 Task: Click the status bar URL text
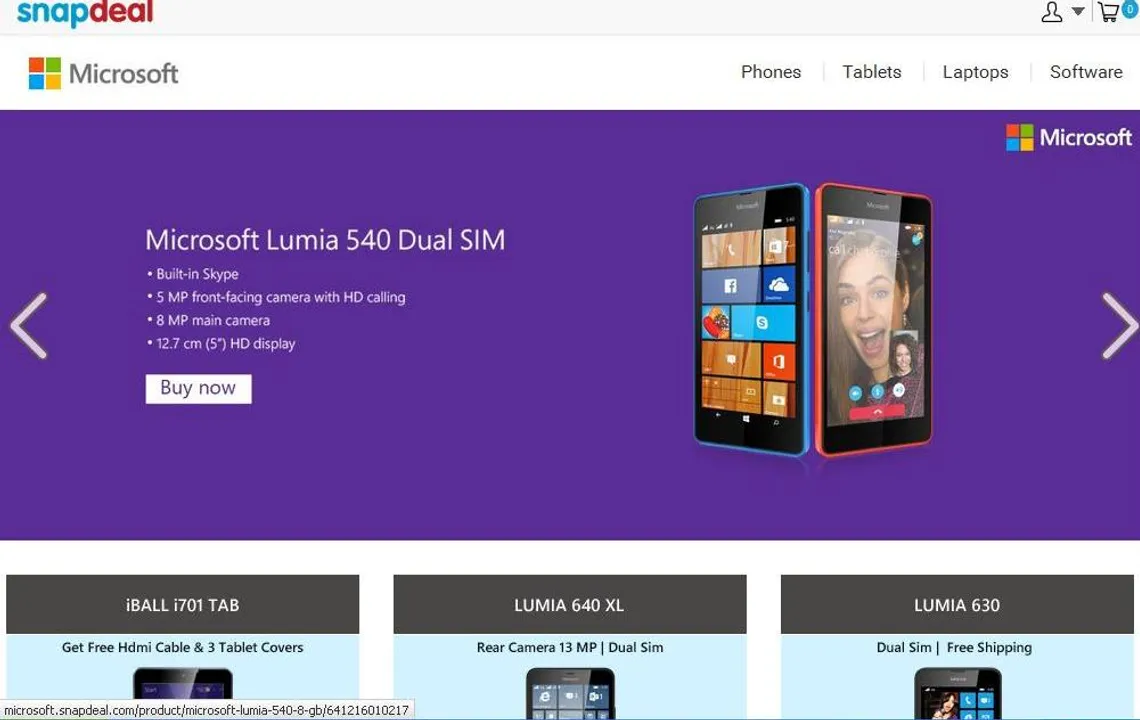pos(206,710)
